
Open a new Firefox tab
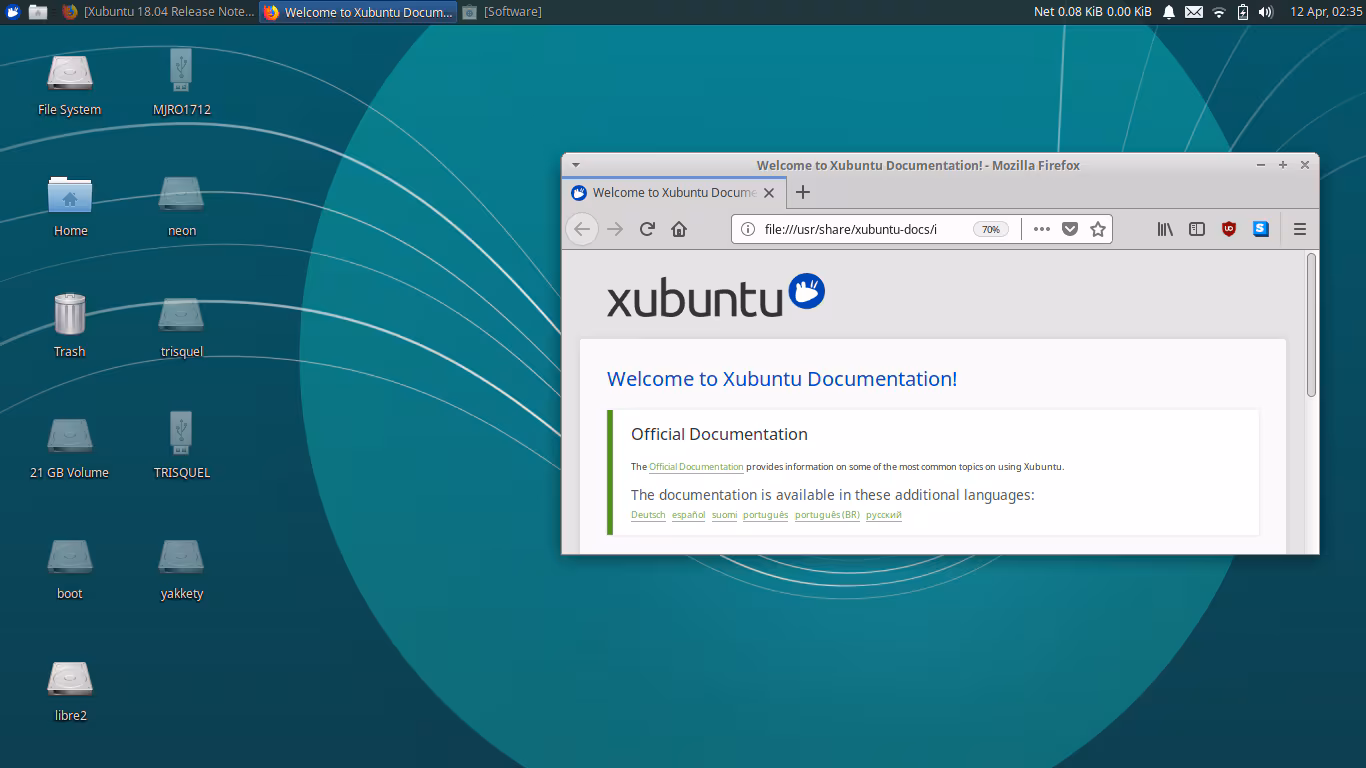802,192
